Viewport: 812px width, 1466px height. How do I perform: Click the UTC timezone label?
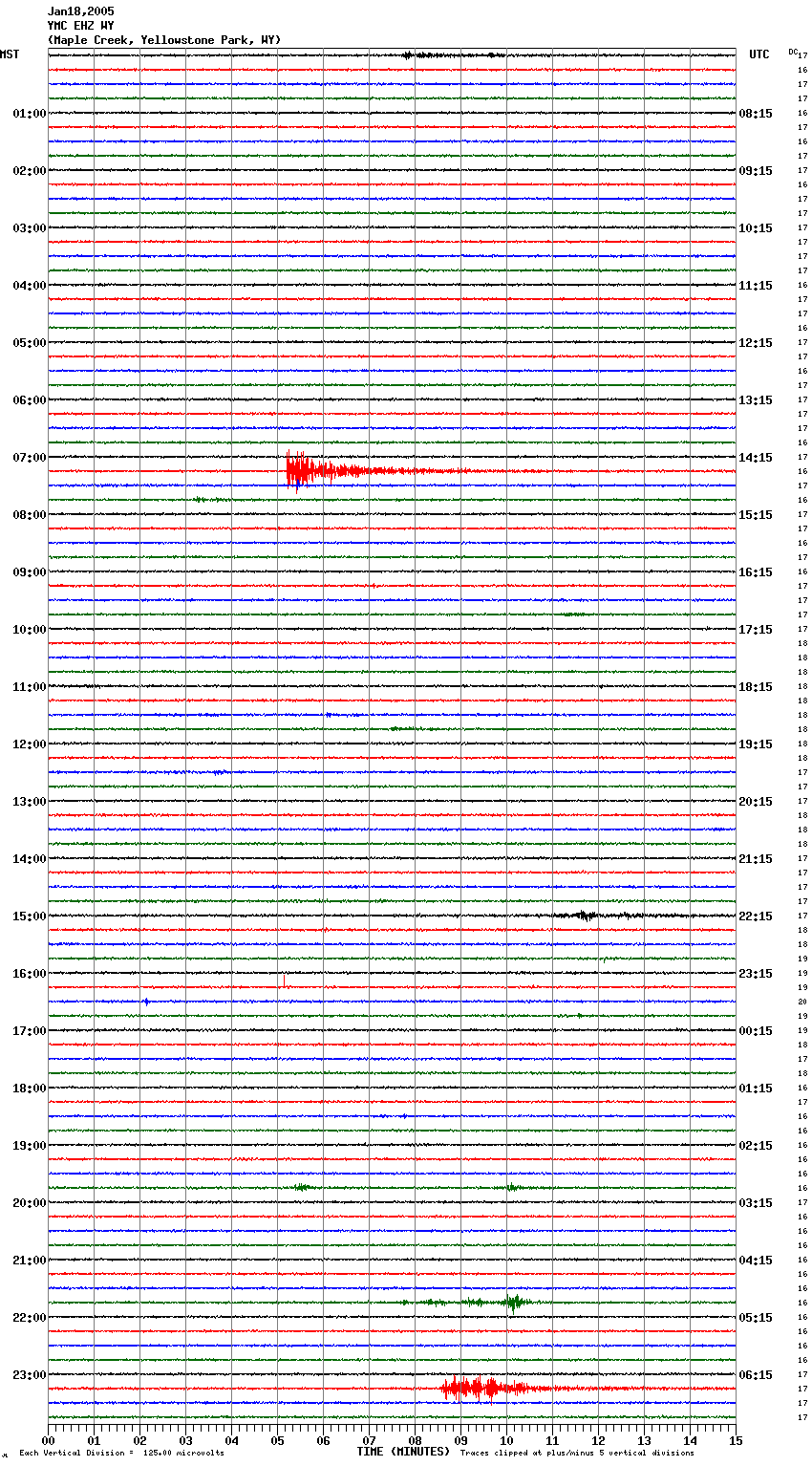click(759, 54)
